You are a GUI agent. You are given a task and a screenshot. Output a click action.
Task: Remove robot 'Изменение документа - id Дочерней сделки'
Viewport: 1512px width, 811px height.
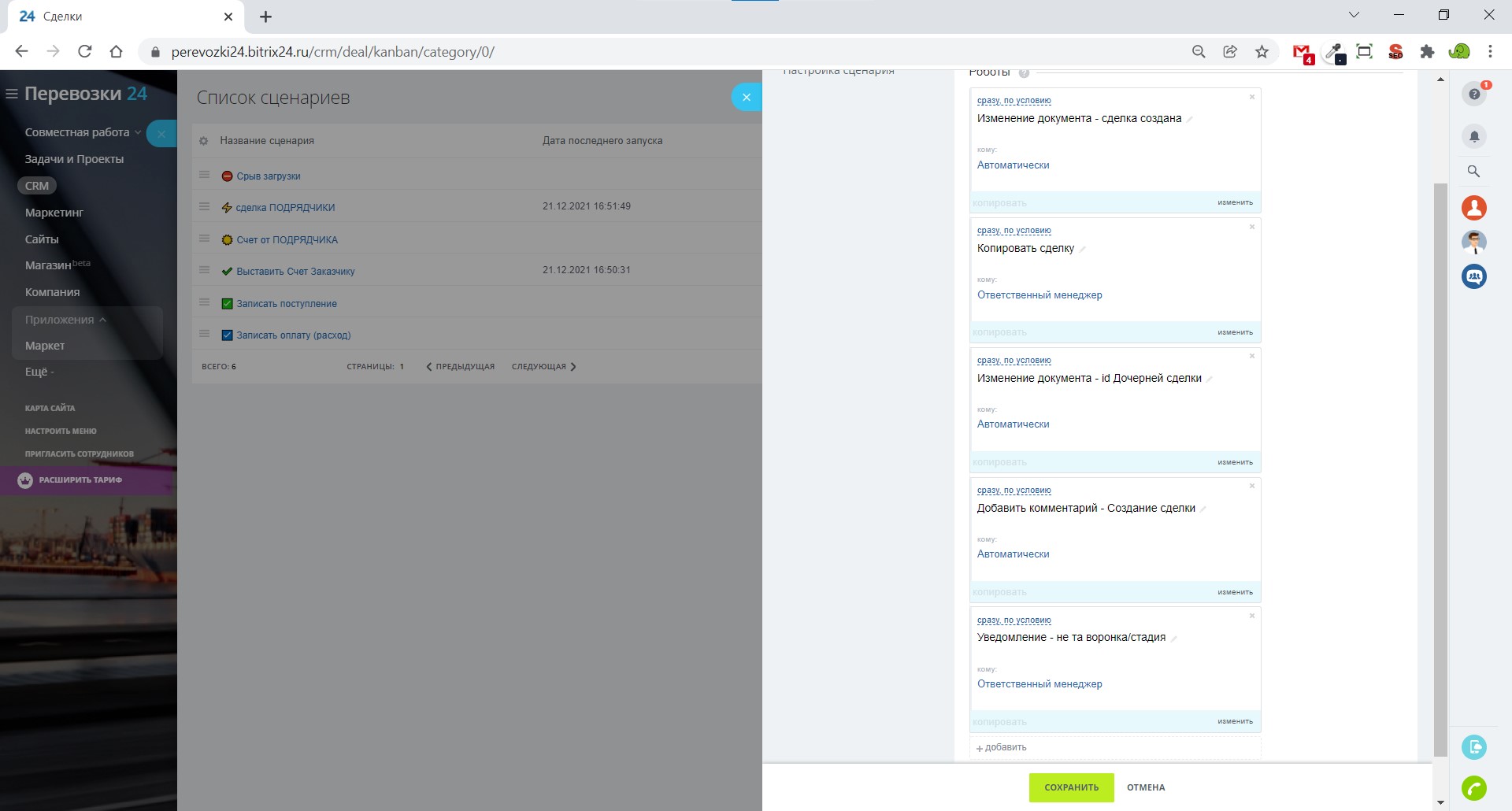point(1252,356)
